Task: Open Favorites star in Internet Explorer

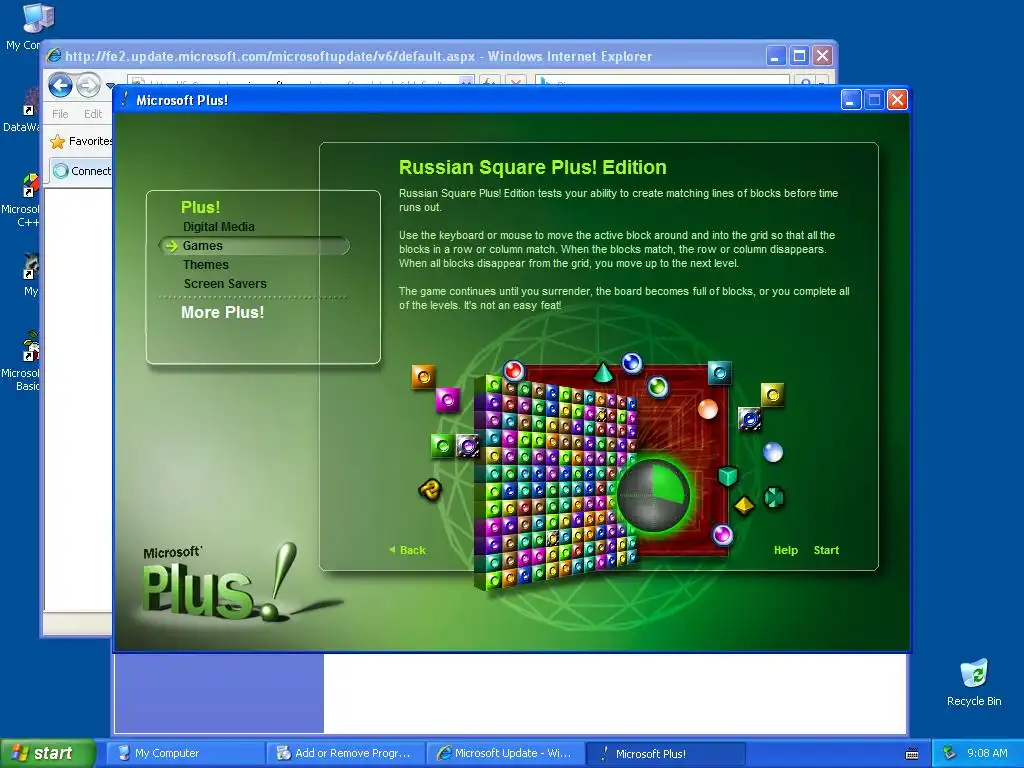Action: coord(58,141)
